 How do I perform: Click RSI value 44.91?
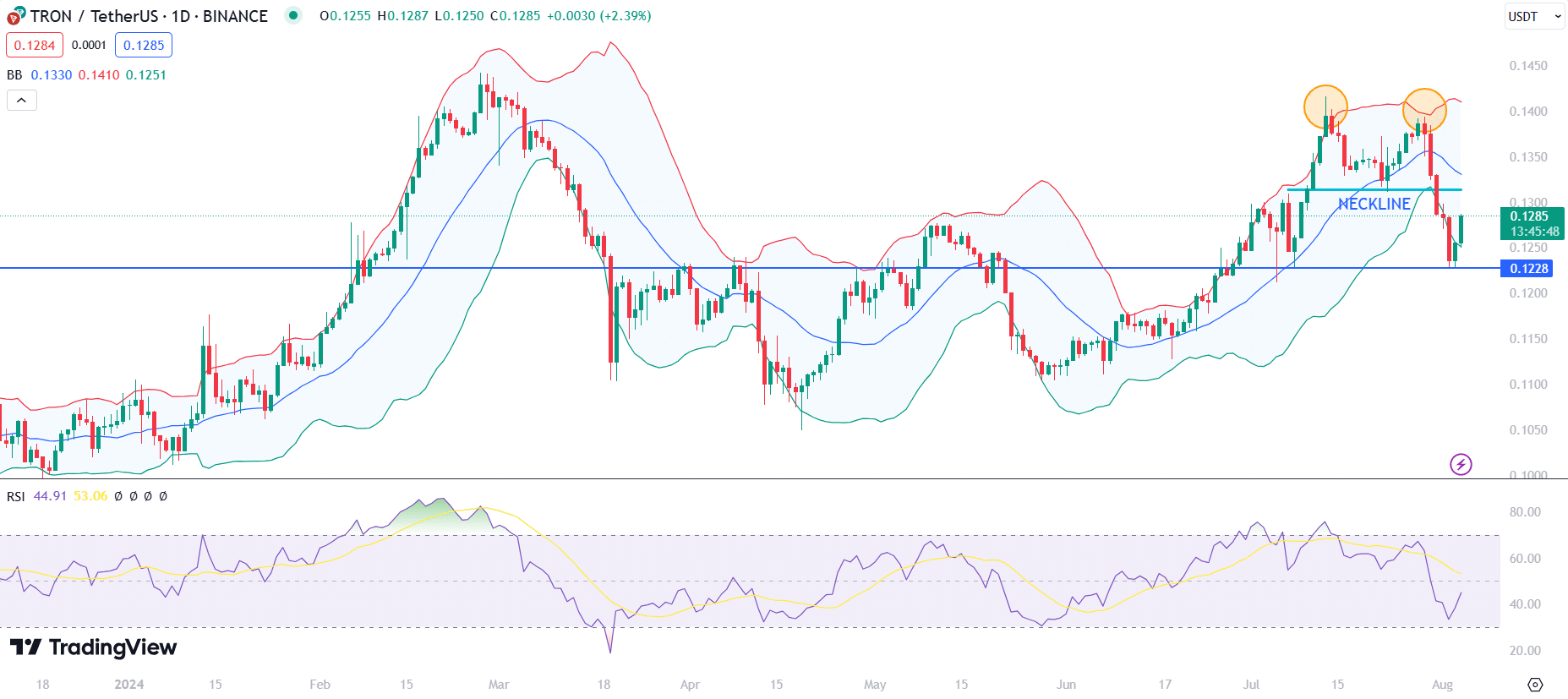pos(50,496)
